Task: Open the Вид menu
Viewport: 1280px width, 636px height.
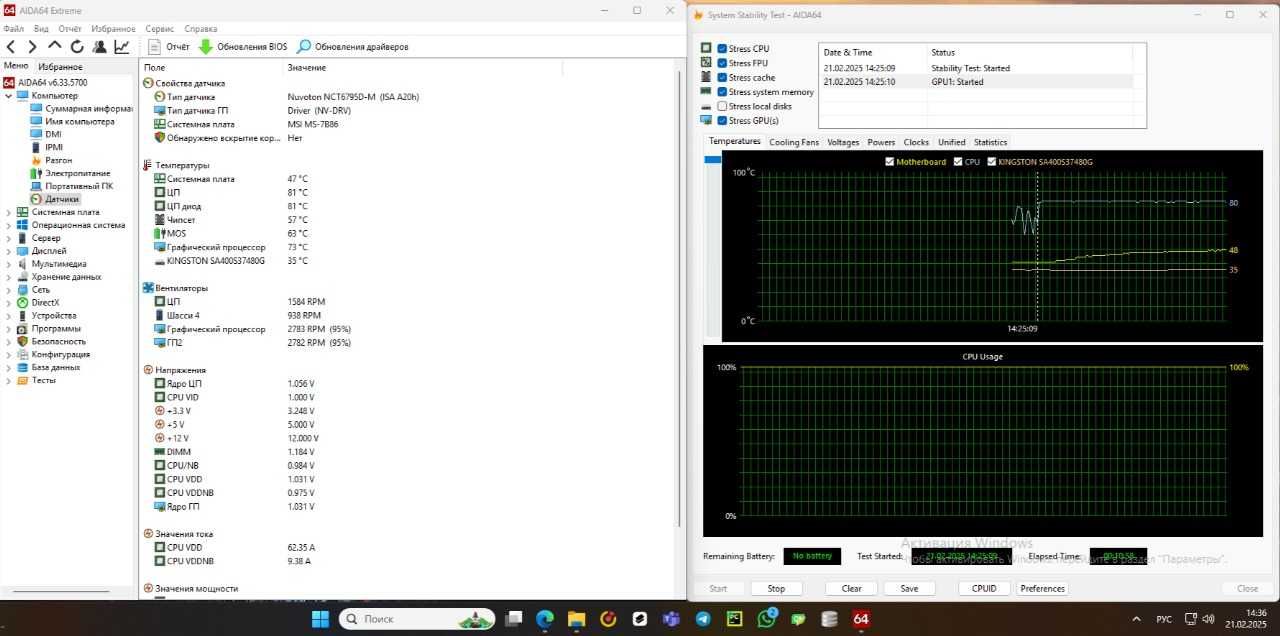Action: pyautogui.click(x=41, y=29)
